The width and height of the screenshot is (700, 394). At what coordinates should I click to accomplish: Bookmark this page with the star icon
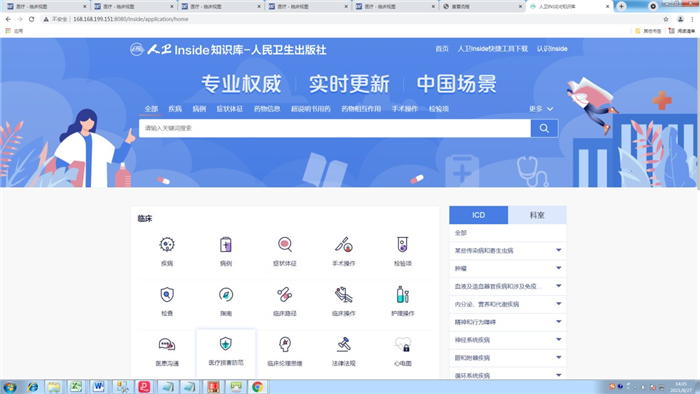(x=666, y=19)
